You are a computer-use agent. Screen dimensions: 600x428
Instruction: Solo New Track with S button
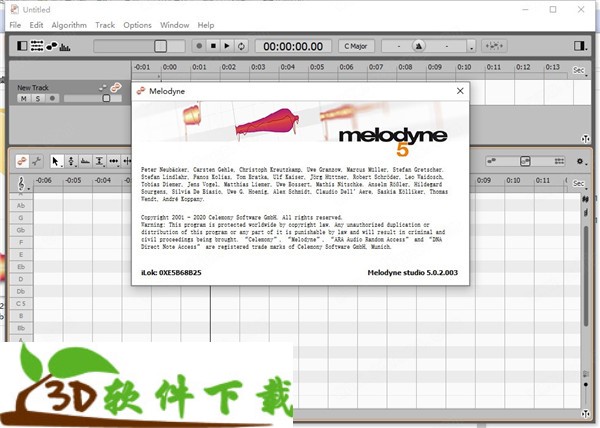click(38, 98)
